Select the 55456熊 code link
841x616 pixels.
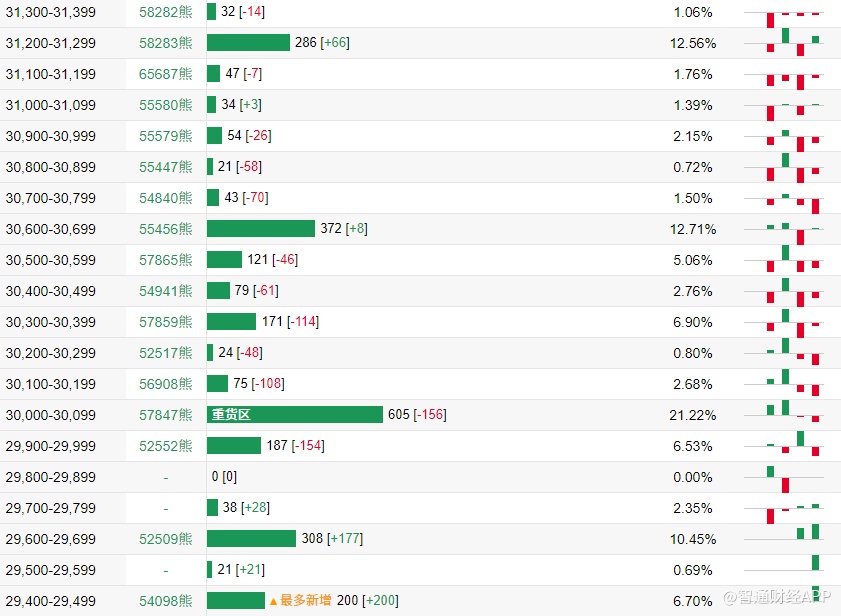click(x=165, y=229)
